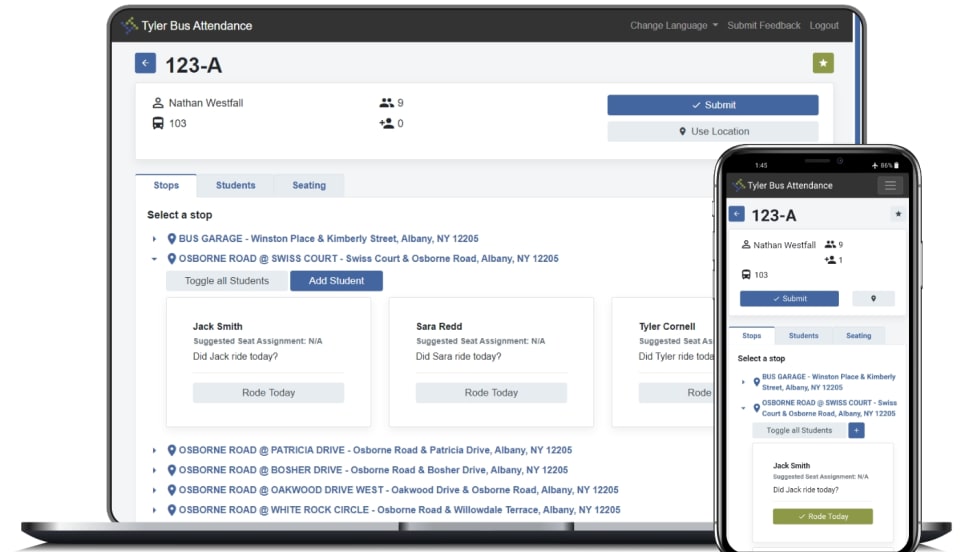The height and width of the screenshot is (552, 980).
Task: Collapse the OSBORNE ROAD @ SWISS COURT stop
Action: point(154,259)
